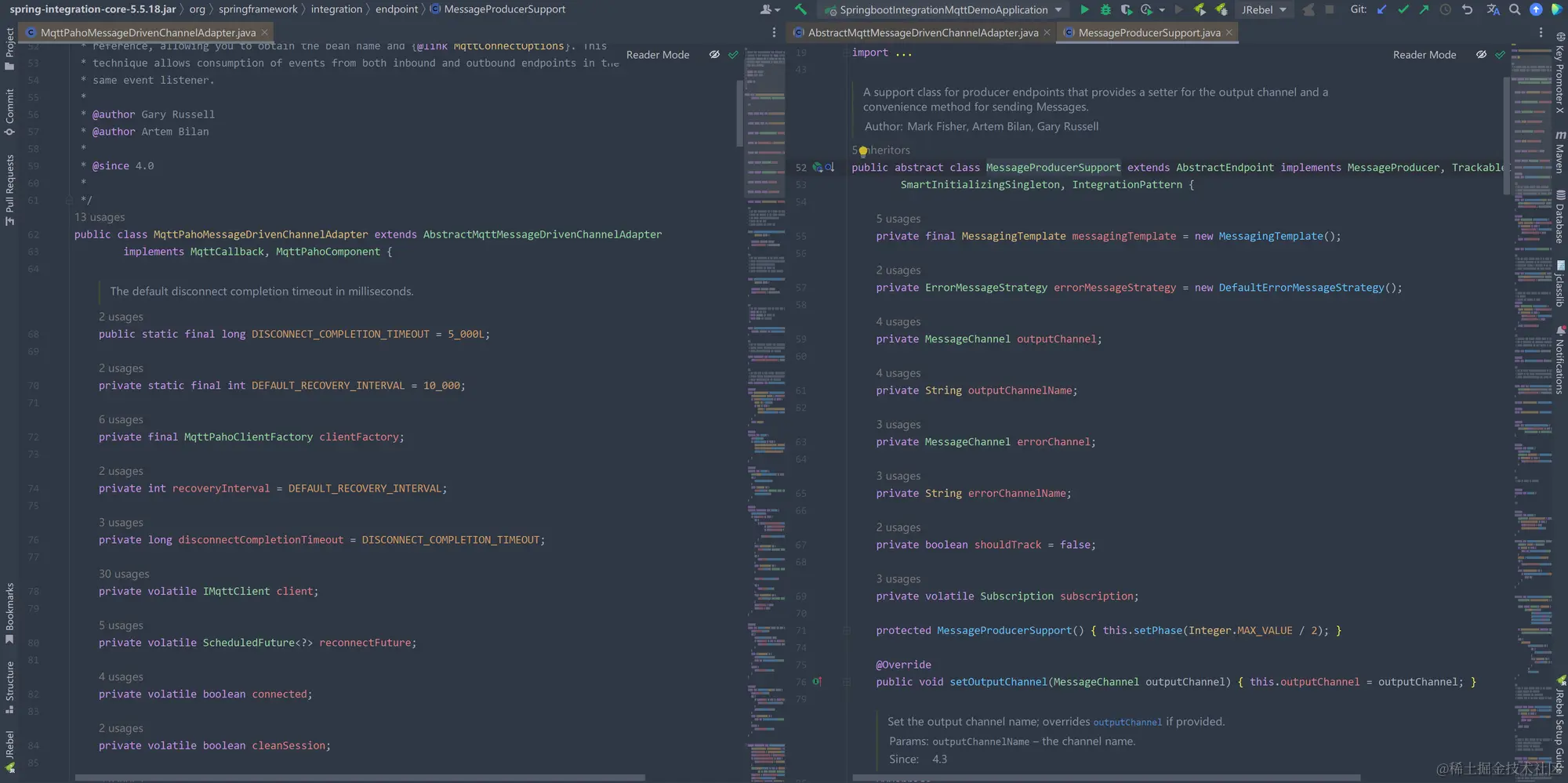Open the Notifications side panel
Image resolution: width=1568 pixels, height=783 pixels.
[x=1559, y=360]
